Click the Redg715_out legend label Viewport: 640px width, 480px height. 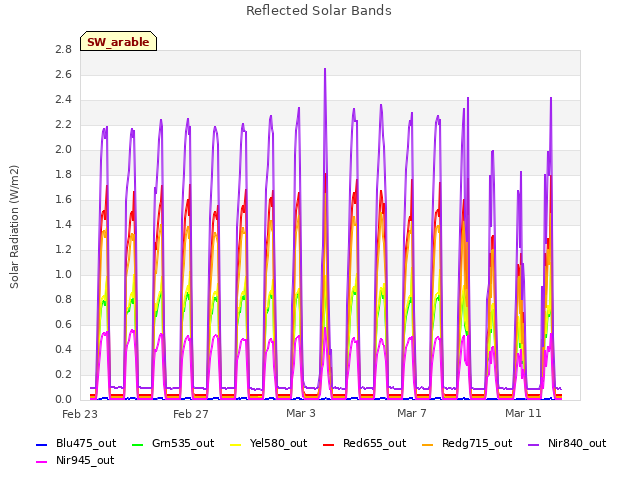[x=477, y=443]
